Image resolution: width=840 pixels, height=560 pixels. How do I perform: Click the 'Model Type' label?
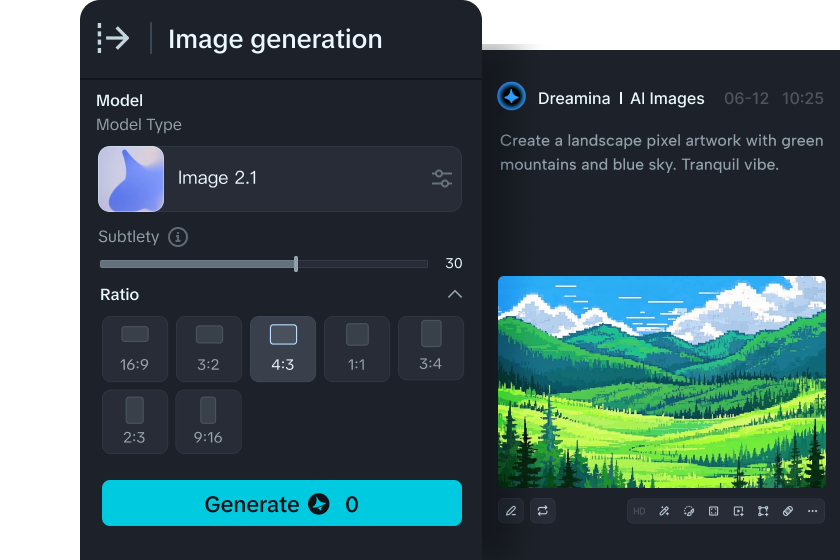139,125
